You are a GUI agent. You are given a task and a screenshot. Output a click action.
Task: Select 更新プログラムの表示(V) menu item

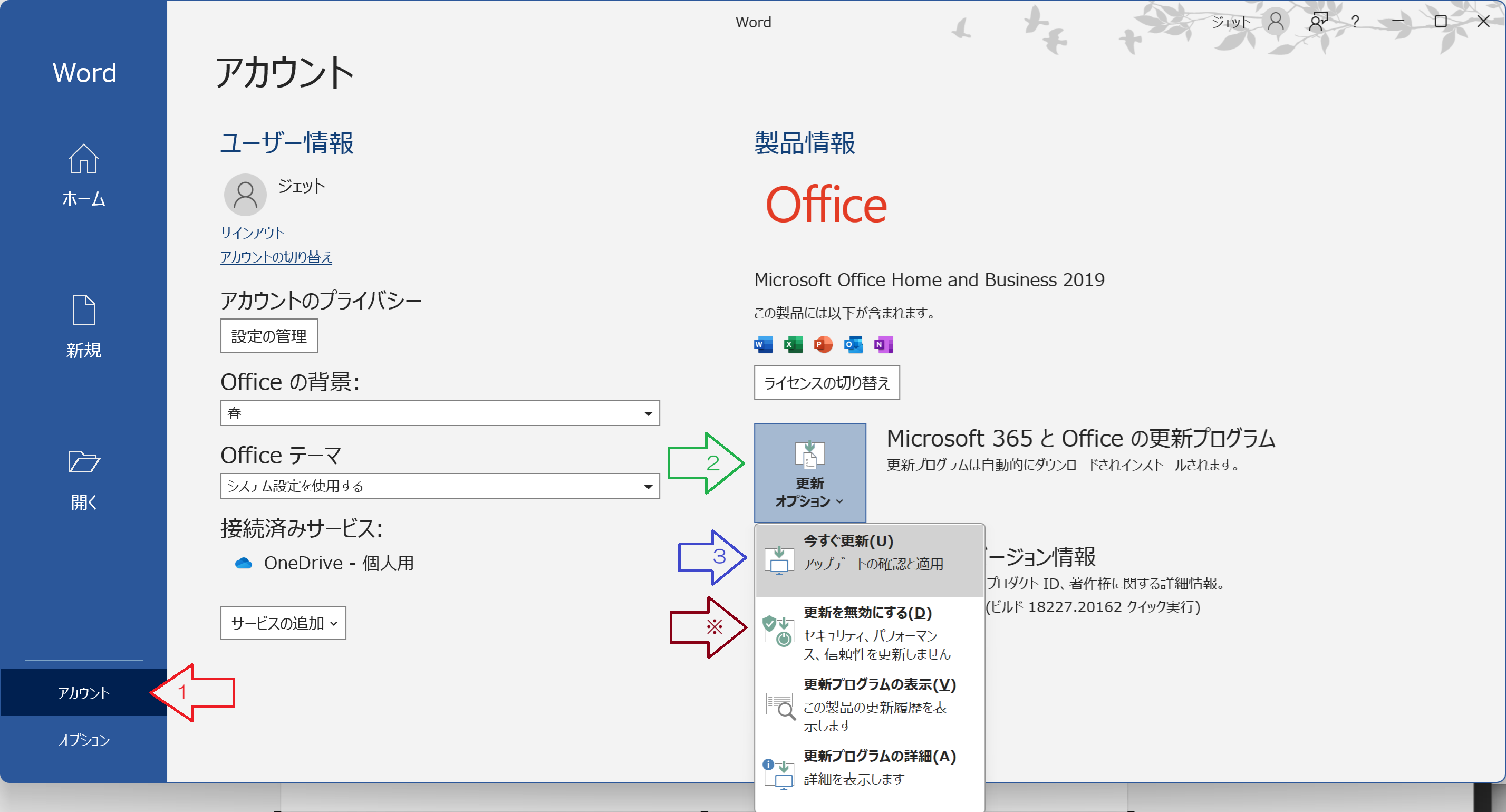(870, 704)
